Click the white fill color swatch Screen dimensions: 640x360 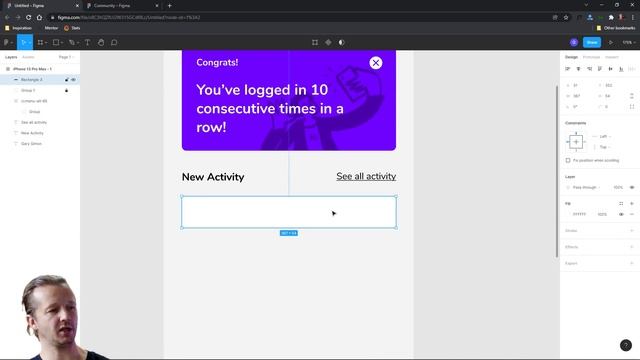(568, 214)
